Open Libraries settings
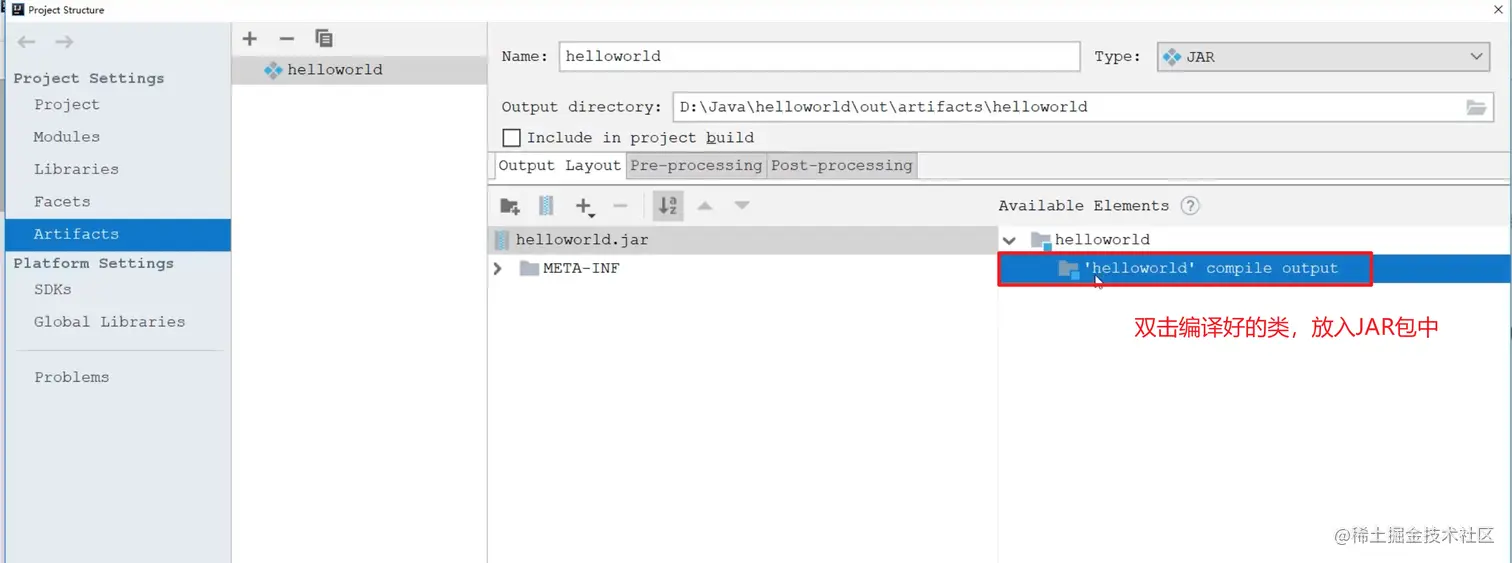The image size is (1512, 563). (76, 170)
